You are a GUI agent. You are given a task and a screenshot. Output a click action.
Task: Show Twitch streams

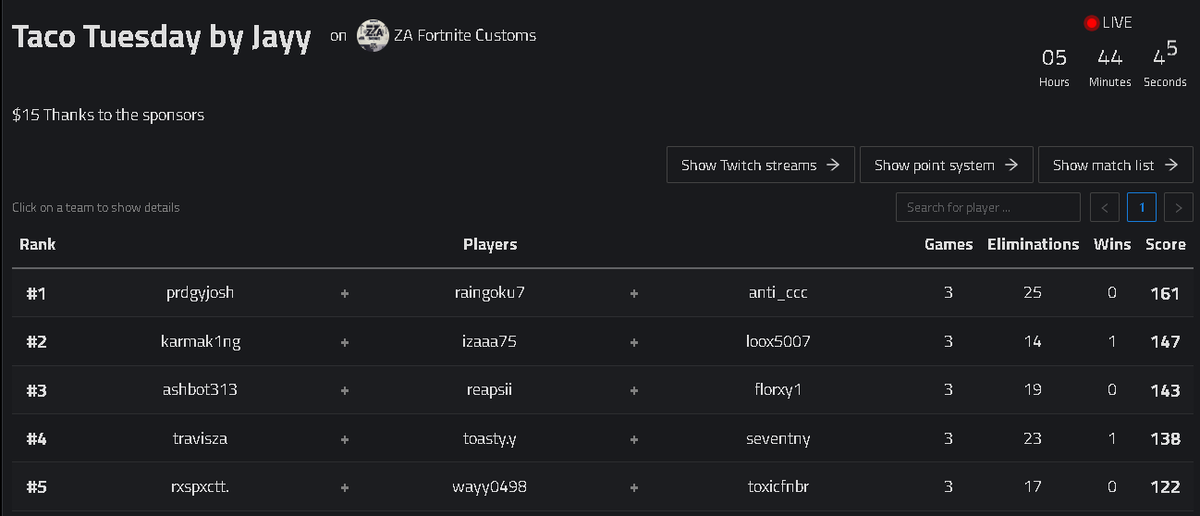(x=760, y=165)
